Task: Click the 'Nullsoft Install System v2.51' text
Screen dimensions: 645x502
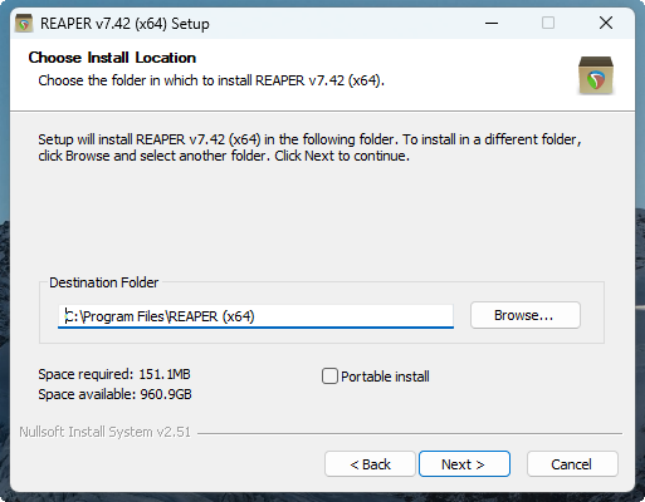Action: (105, 432)
